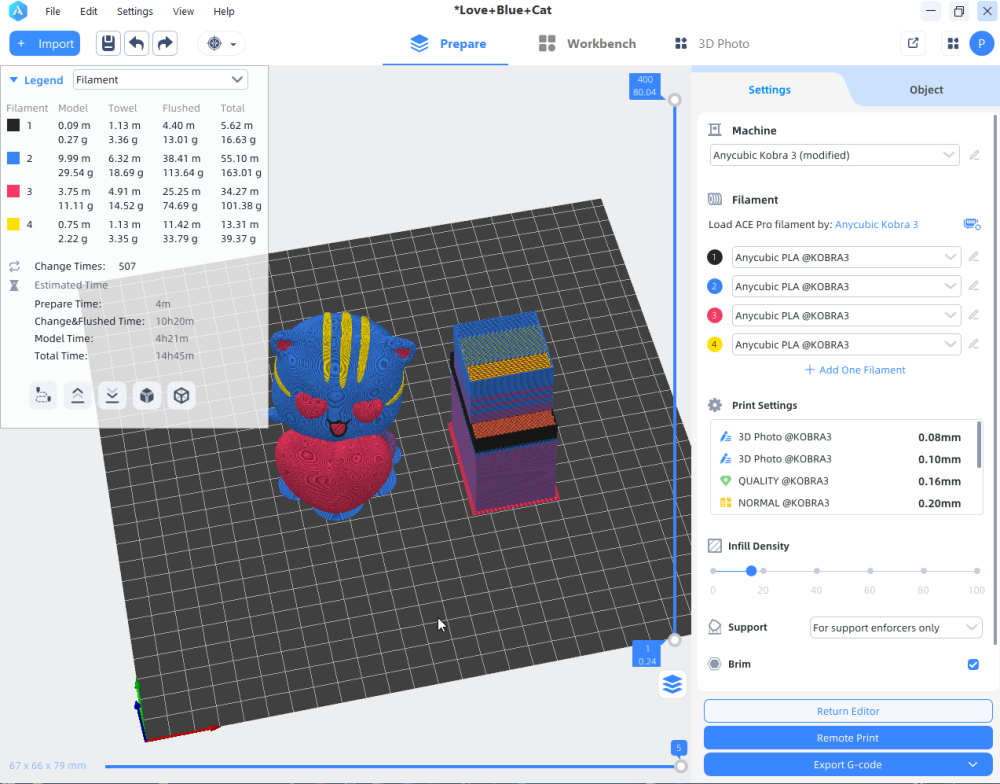Click the Print Settings gear icon

tap(715, 405)
